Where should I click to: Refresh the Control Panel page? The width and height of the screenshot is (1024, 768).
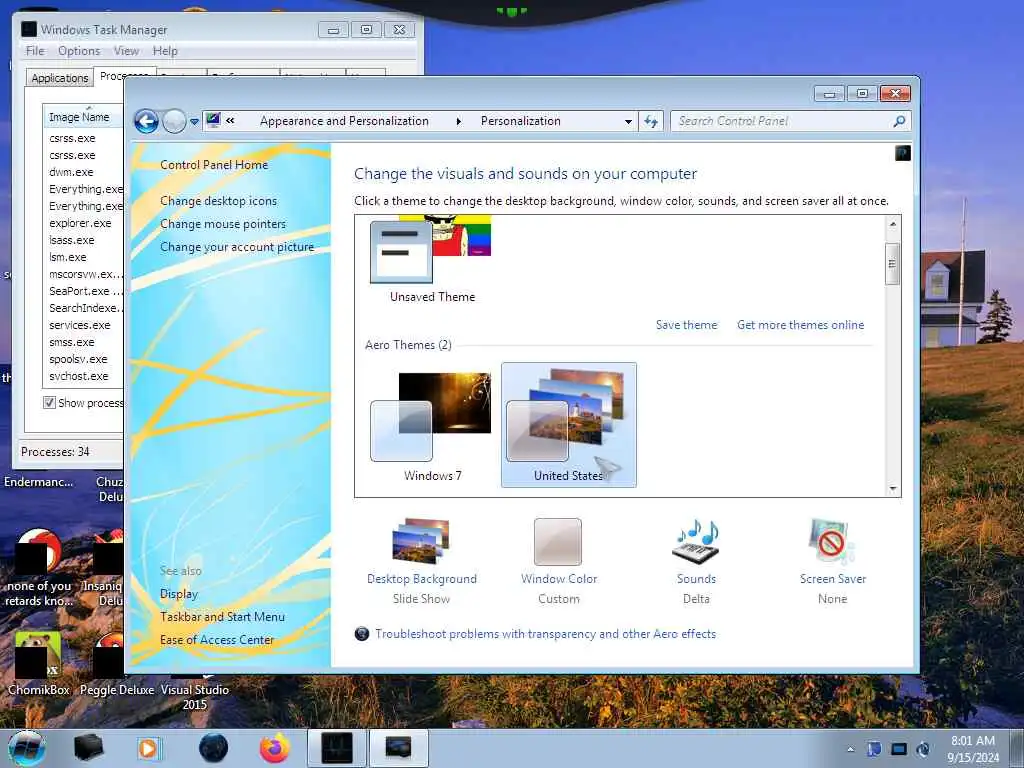[x=651, y=121]
